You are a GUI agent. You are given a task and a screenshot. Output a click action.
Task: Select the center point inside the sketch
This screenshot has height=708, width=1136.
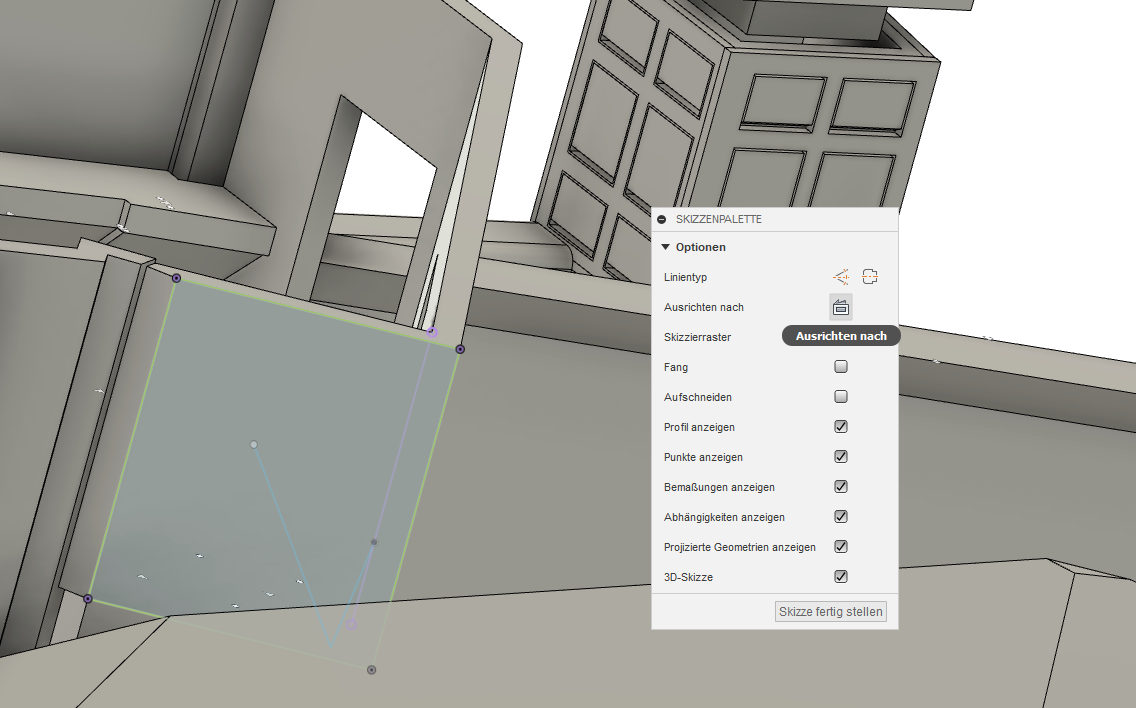(x=253, y=446)
